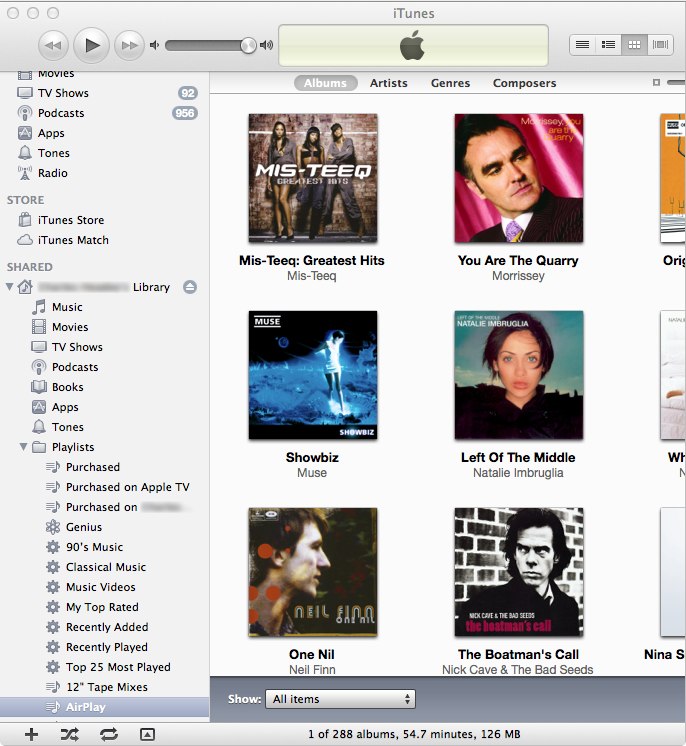The height and width of the screenshot is (746, 686).
Task: Create a new playlist with the plus button
Action: point(31,734)
